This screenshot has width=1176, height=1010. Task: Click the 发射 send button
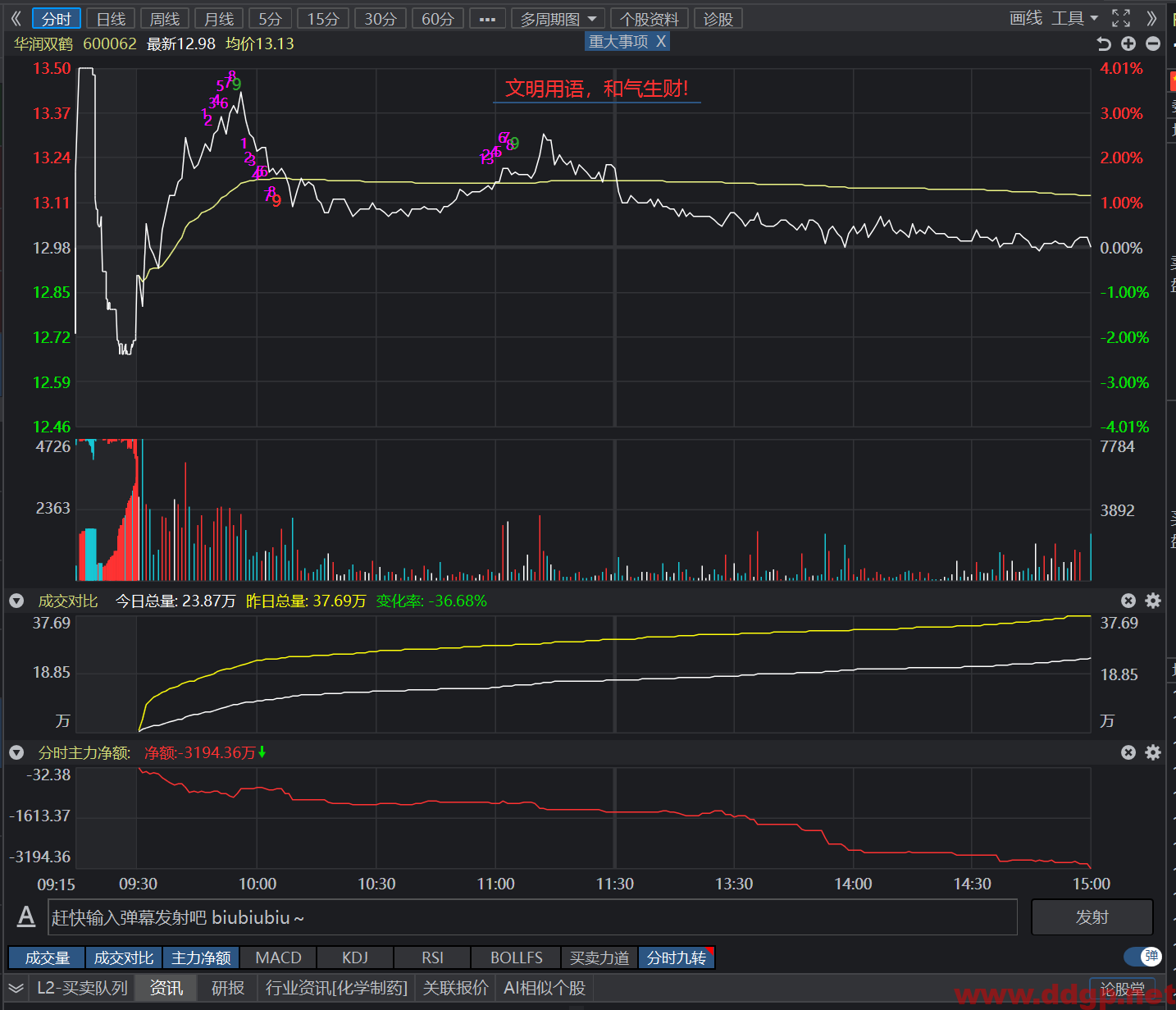(1092, 917)
